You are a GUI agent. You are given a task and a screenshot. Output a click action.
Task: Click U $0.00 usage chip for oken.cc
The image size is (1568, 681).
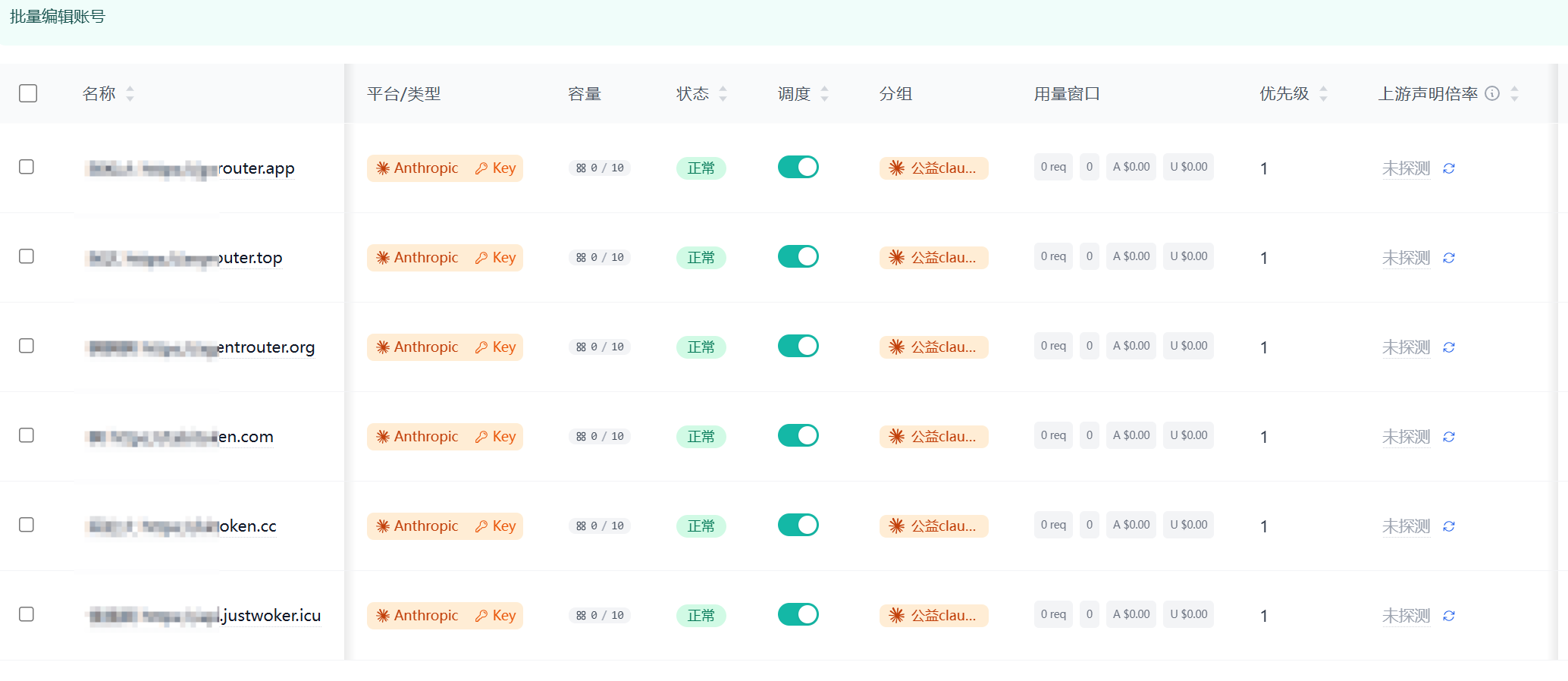[1188, 525]
